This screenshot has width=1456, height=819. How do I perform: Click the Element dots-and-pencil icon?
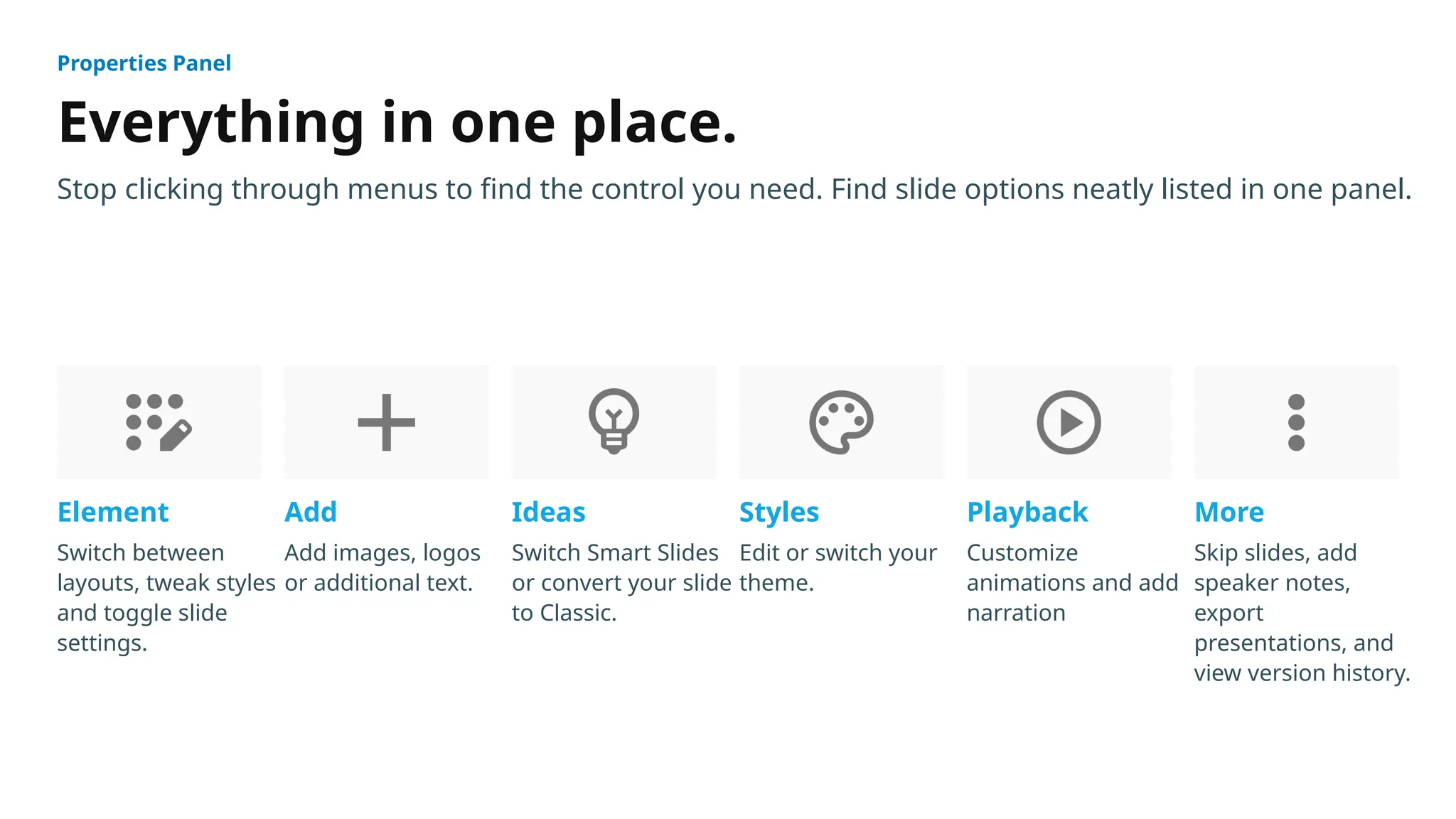159,422
